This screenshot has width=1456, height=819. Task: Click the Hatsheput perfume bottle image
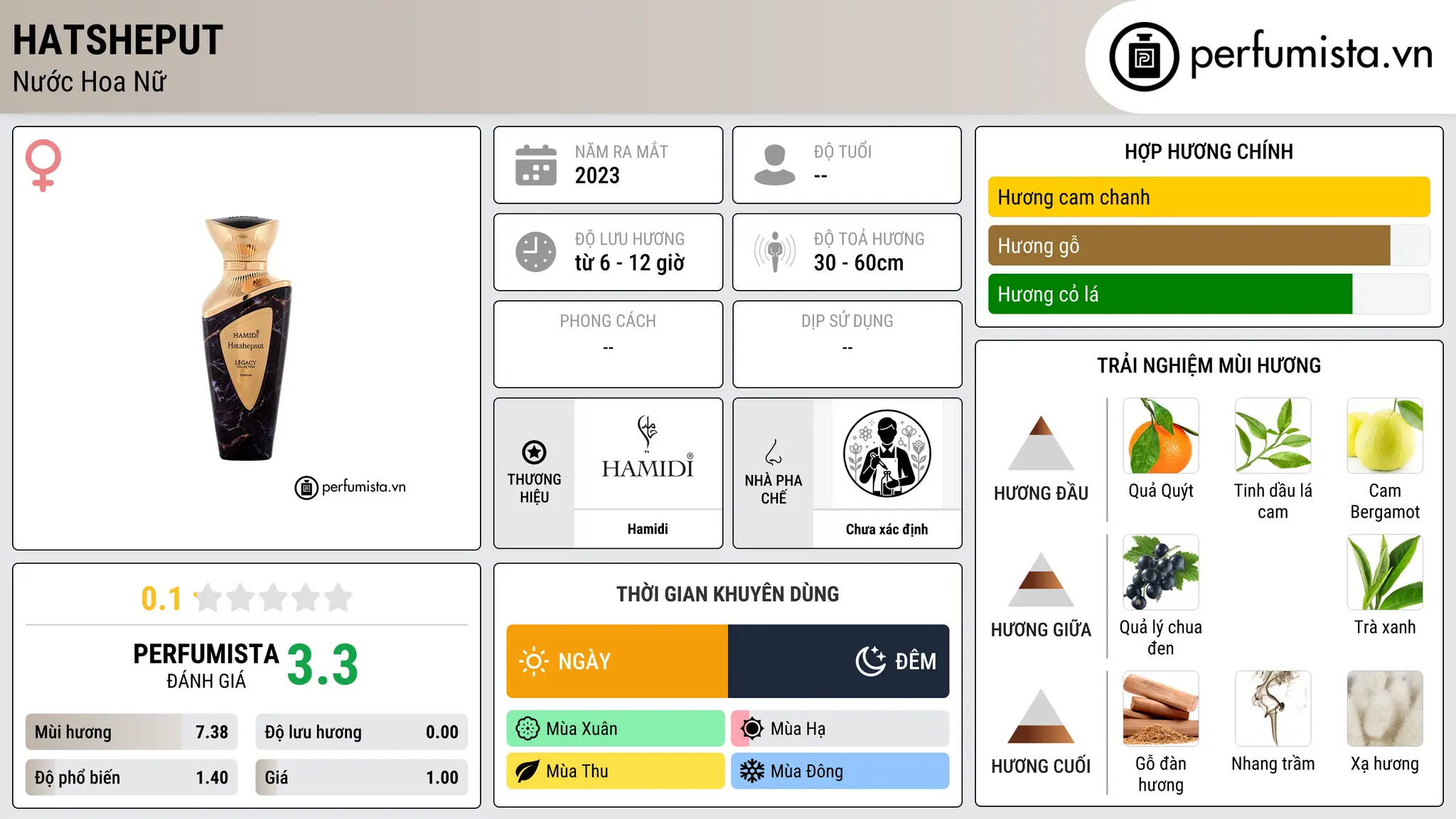pyautogui.click(x=247, y=338)
